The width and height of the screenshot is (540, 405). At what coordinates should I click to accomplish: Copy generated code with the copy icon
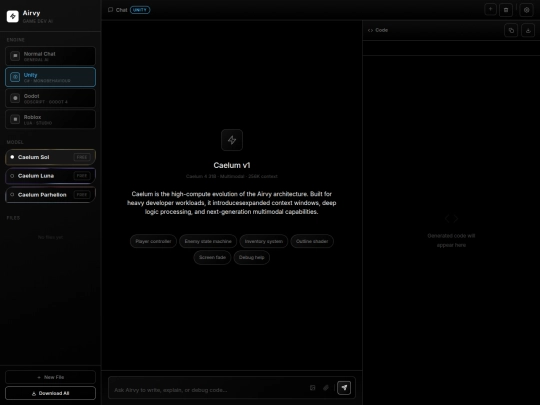tap(511, 30)
